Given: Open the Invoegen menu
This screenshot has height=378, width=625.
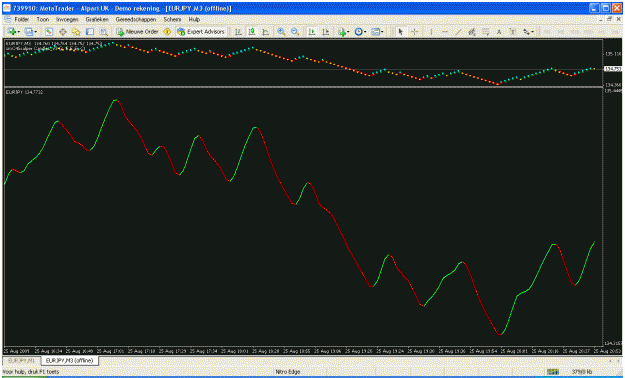Looking at the screenshot, I should pyautogui.click(x=67, y=19).
